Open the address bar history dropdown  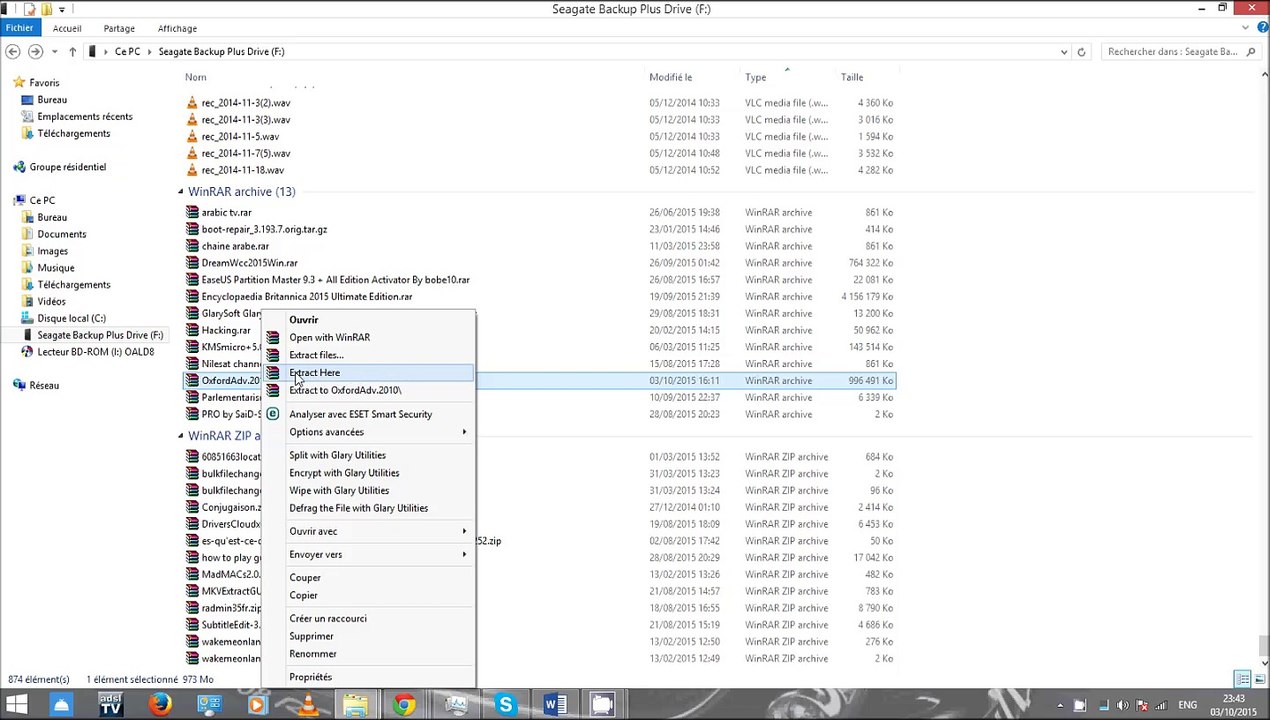[x=1064, y=51]
